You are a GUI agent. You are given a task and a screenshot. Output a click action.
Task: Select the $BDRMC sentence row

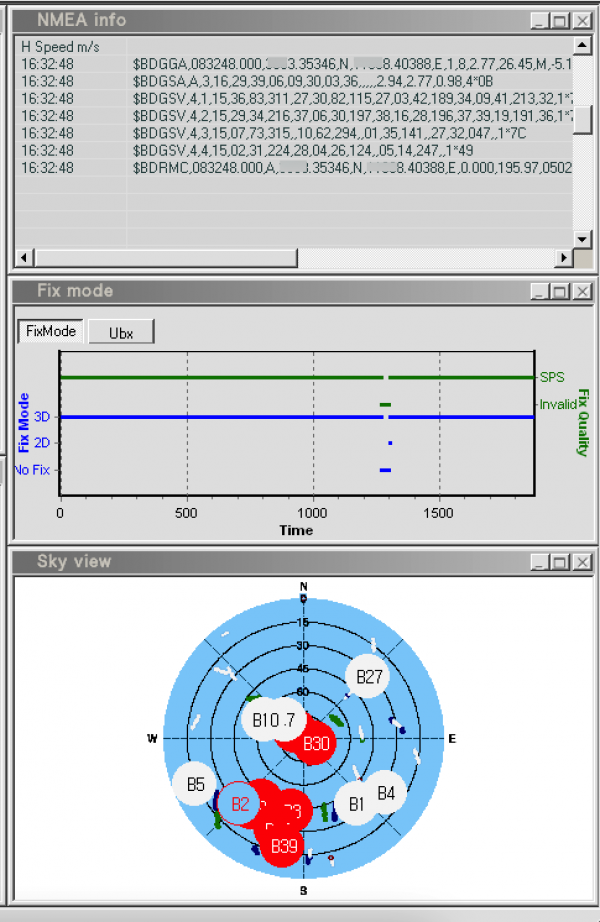point(294,168)
